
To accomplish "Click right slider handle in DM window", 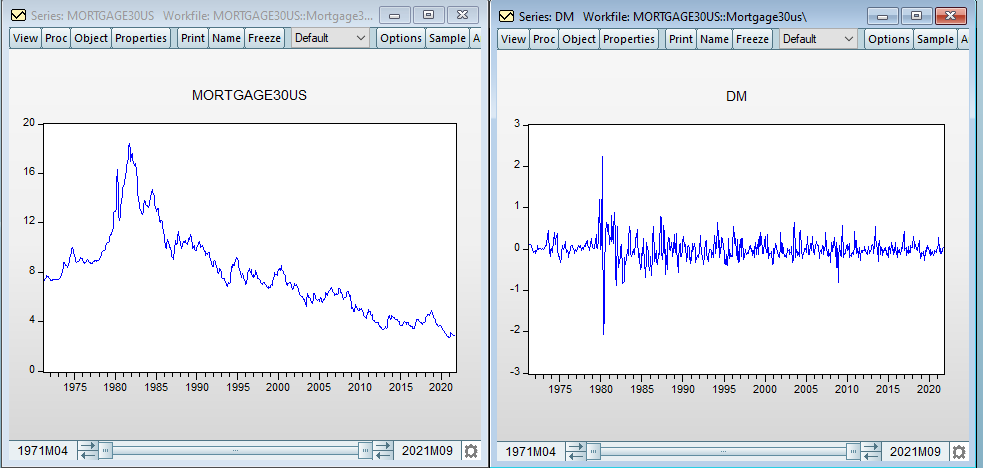I will coord(853,451).
